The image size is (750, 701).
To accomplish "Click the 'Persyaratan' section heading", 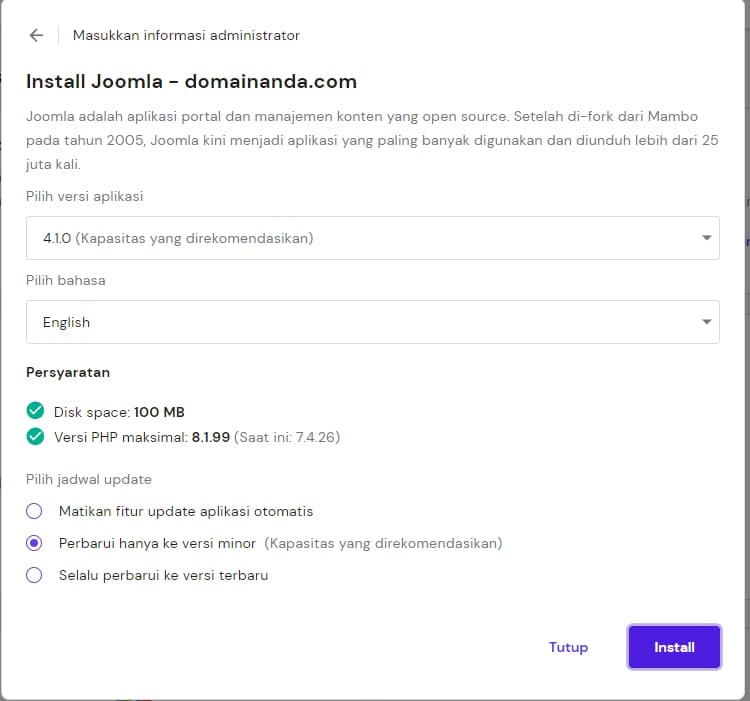I will point(68,372).
